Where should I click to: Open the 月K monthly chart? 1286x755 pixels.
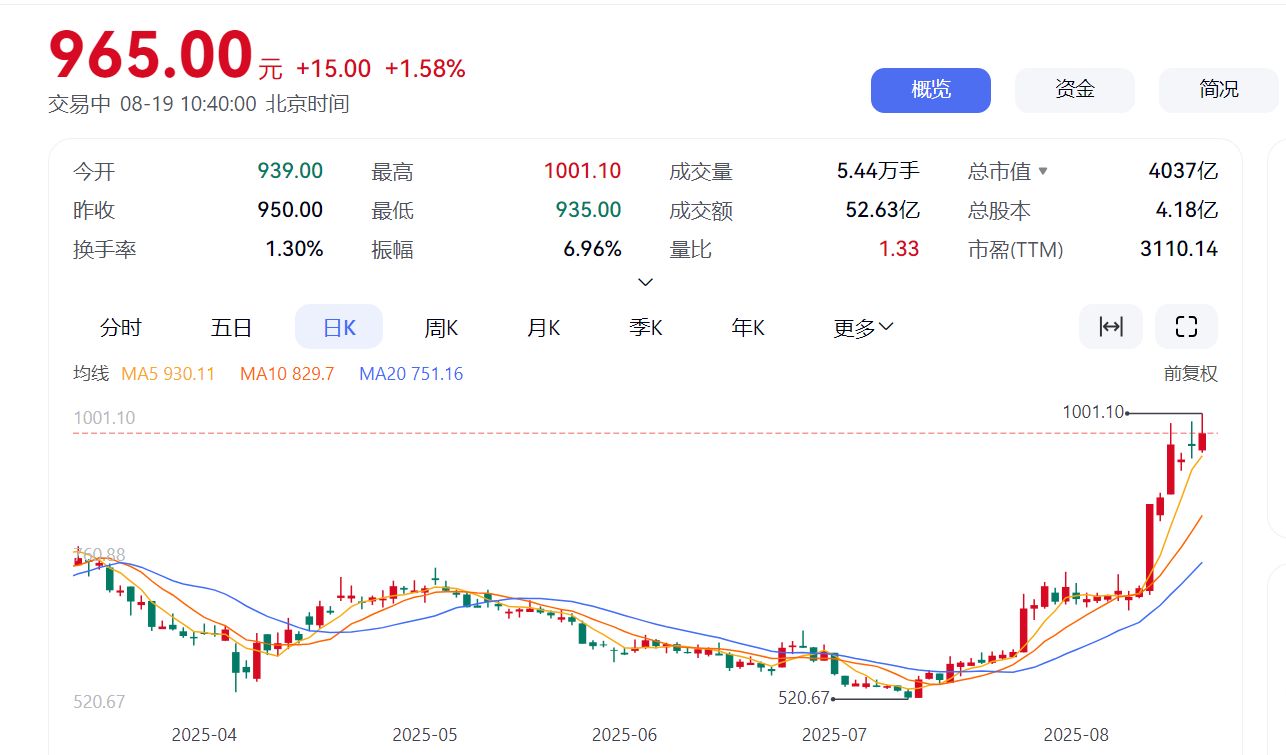pyautogui.click(x=542, y=327)
